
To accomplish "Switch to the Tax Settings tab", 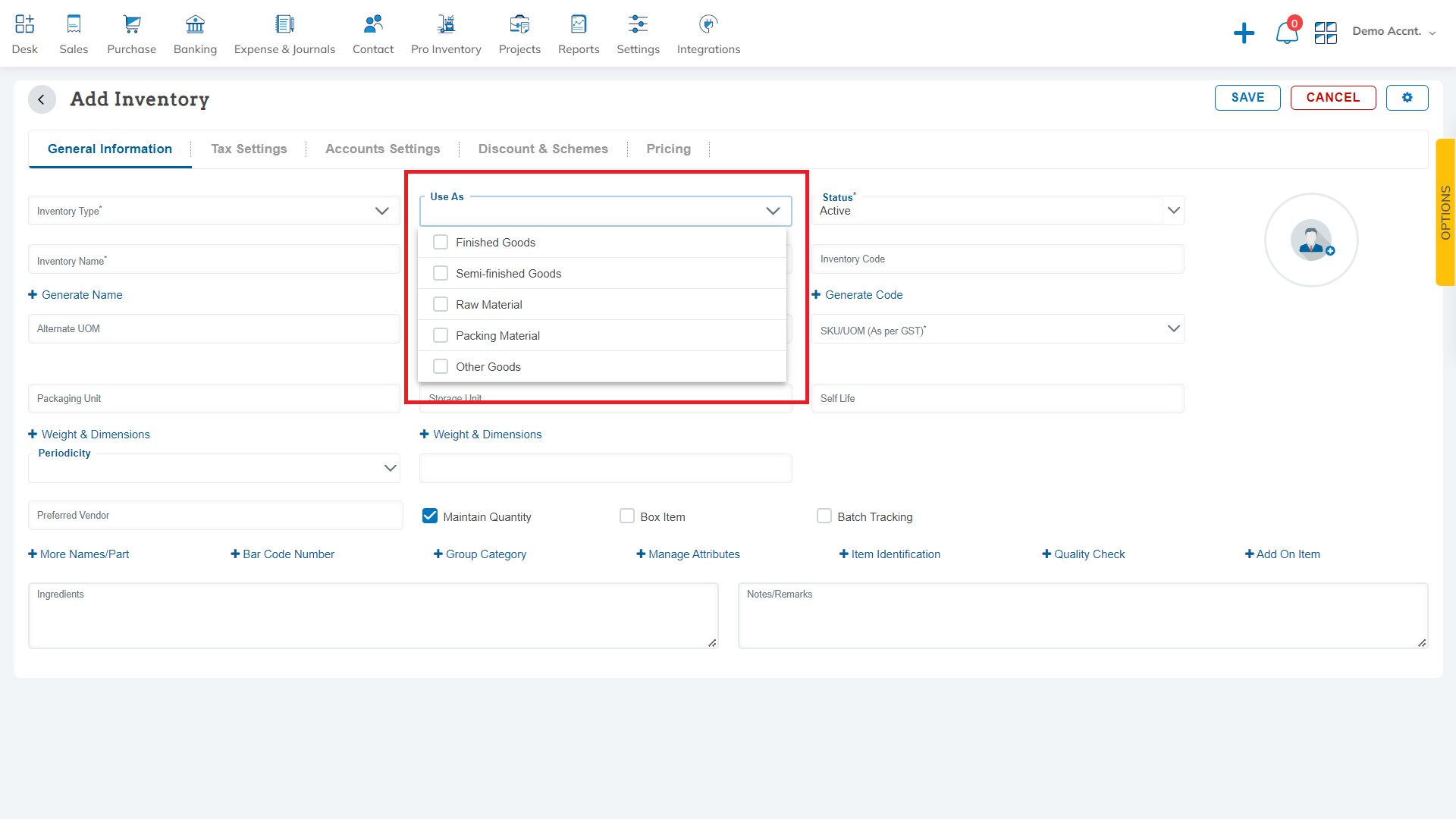I will coord(248,148).
